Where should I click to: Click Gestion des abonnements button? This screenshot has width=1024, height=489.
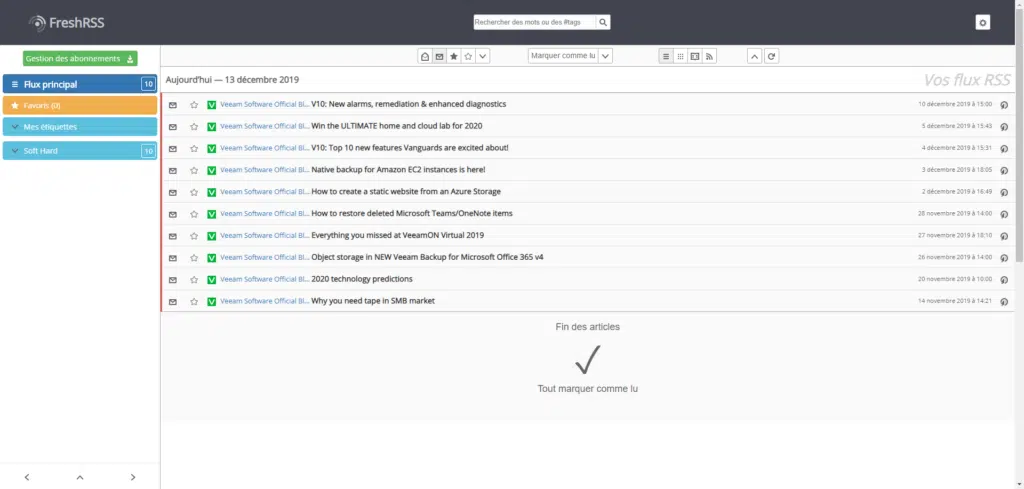[80, 59]
